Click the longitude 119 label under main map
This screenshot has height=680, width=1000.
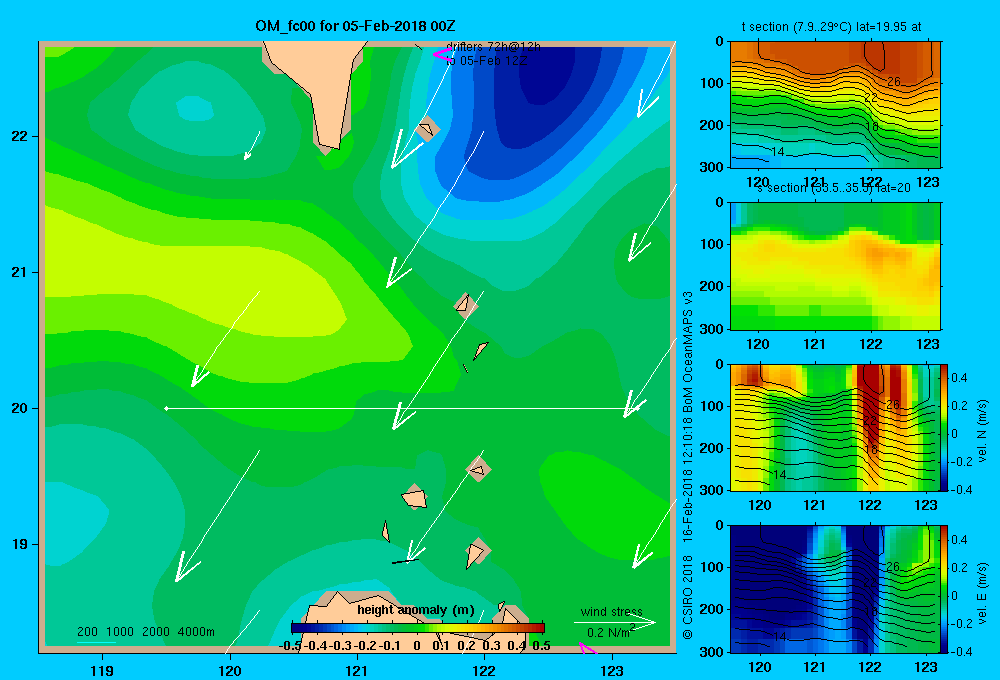click(x=103, y=670)
